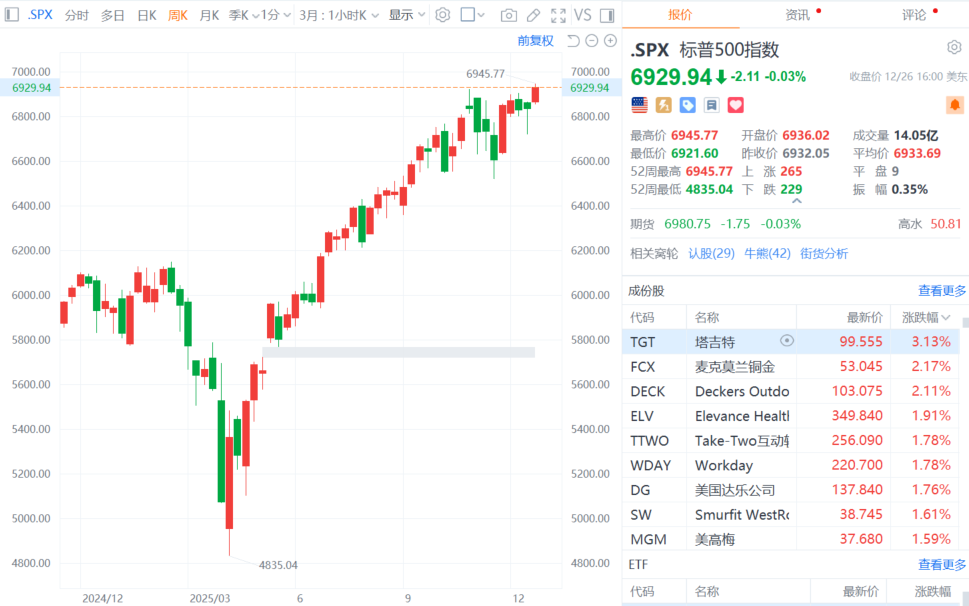Screen dimensions: 969x606
Task: Toggle the right sidebar panel icon
Action: pyautogui.click(x=609, y=15)
